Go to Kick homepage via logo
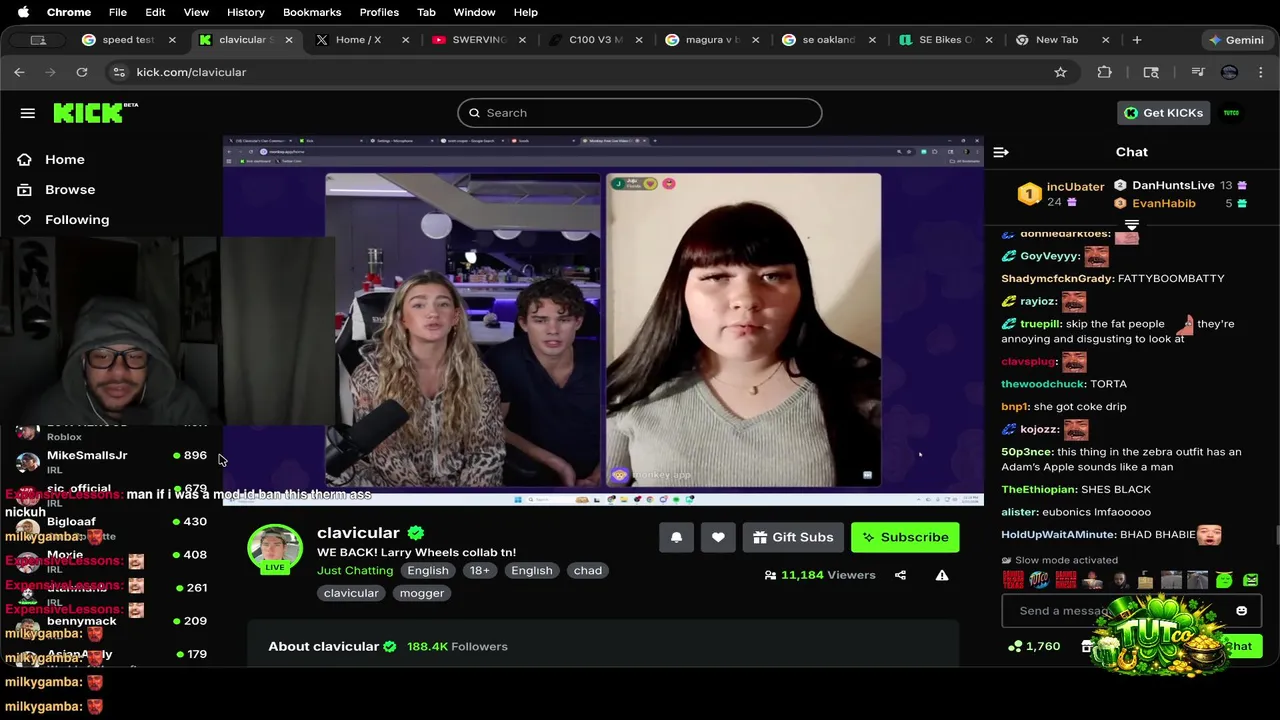The image size is (1280, 720). pos(95,112)
